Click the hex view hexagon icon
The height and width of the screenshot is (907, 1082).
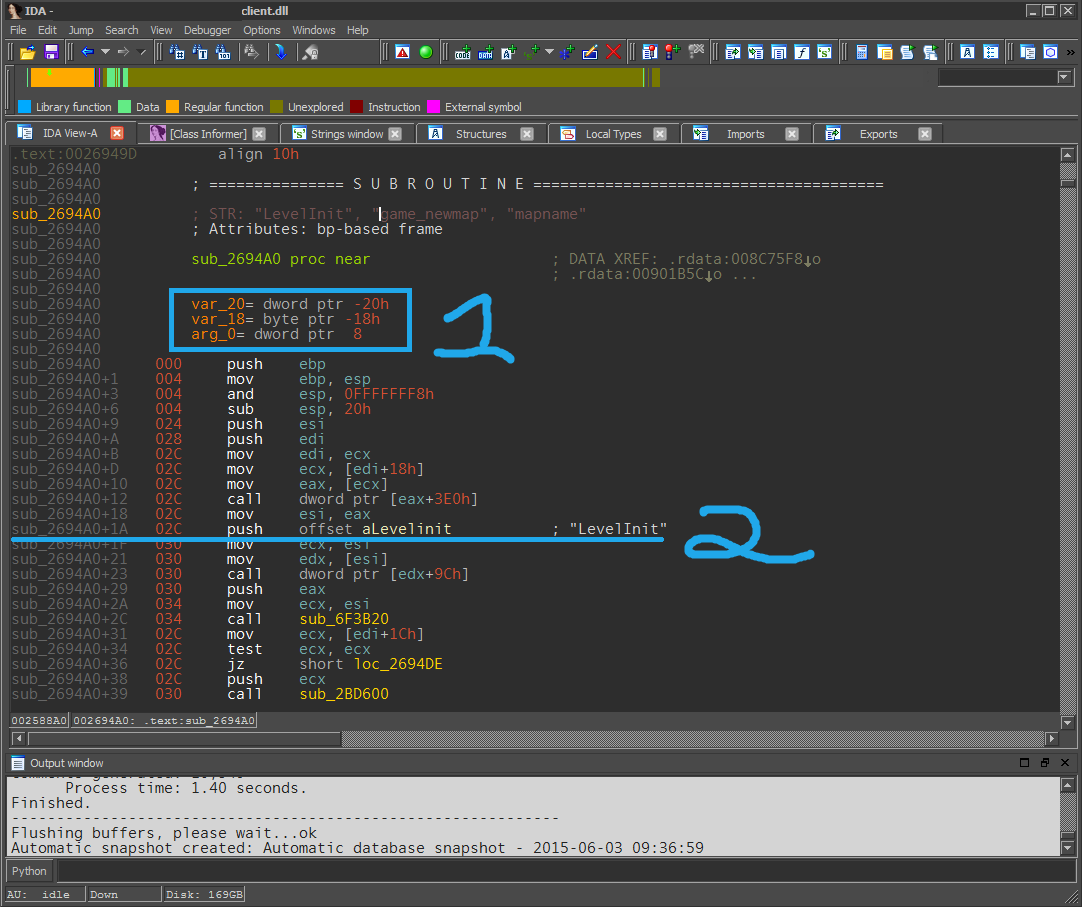point(1050,52)
